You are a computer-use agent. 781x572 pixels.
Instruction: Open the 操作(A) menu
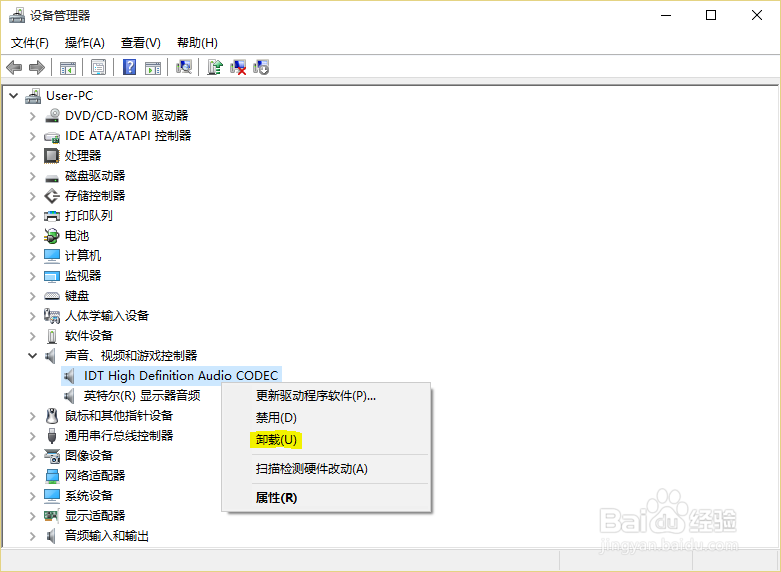coord(85,43)
